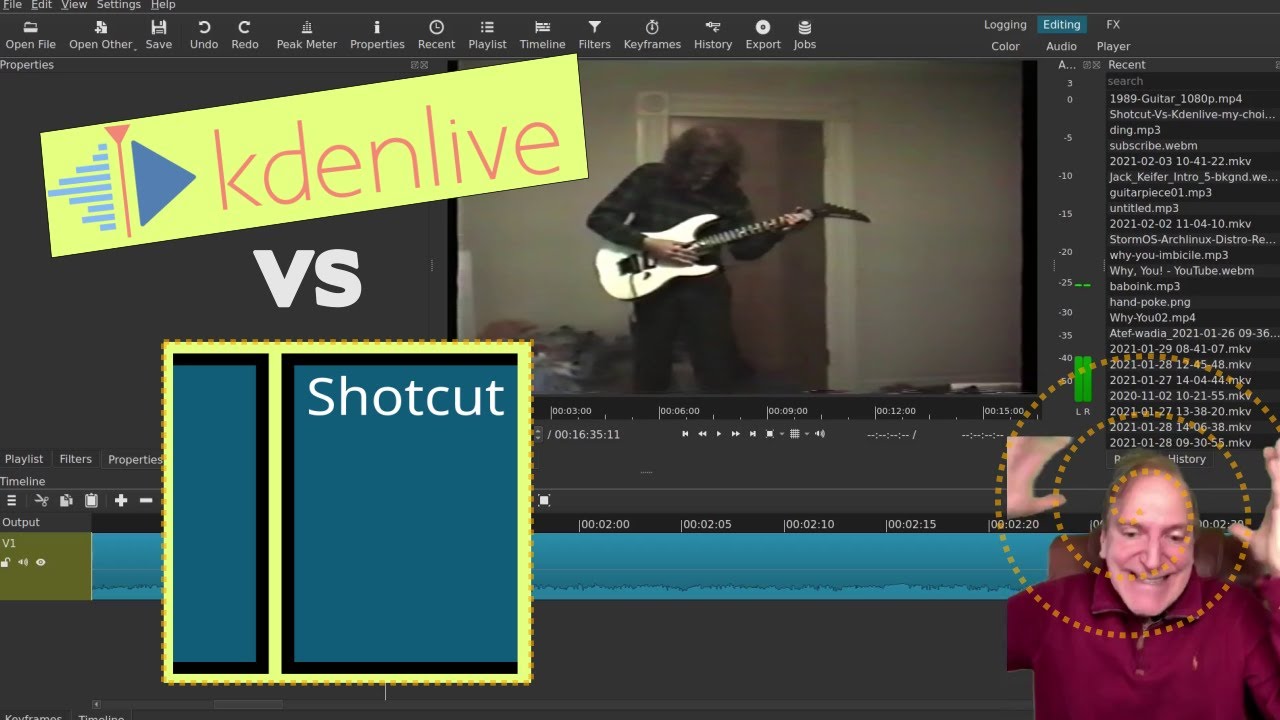Image resolution: width=1280 pixels, height=720 pixels.
Task: Click the Open File toolbar icon
Action: coord(30,34)
